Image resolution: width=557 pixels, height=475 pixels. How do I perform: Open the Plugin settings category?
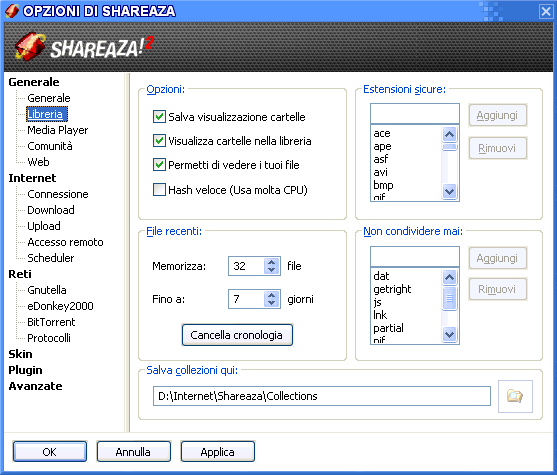25,370
